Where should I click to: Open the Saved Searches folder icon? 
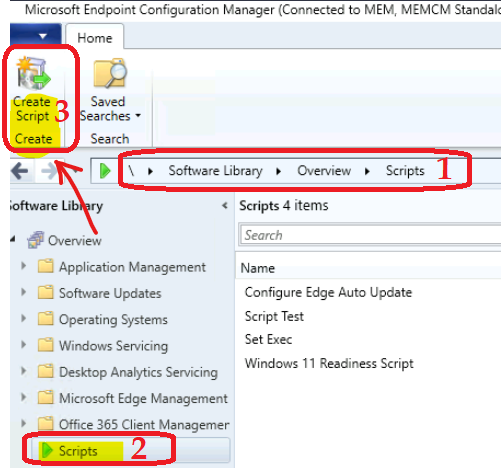[x=110, y=73]
